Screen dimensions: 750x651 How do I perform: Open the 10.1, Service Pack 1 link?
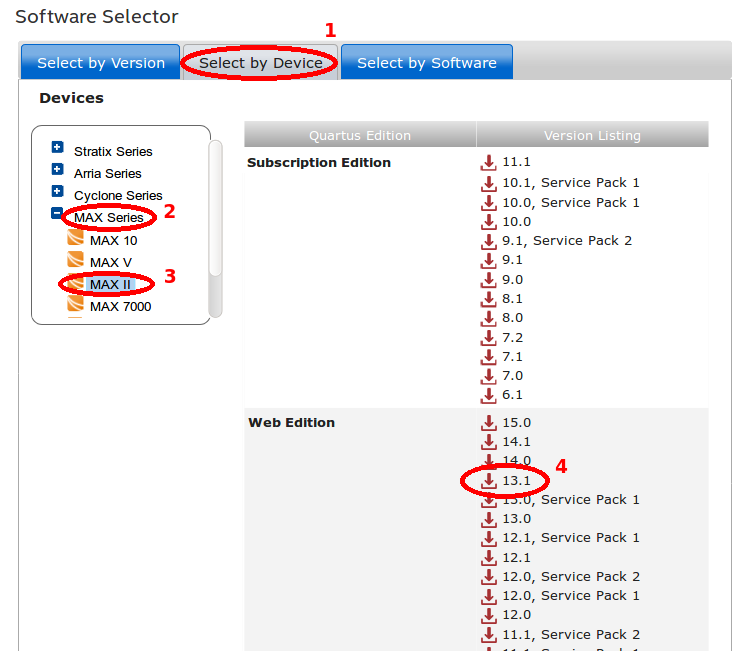pyautogui.click(x=571, y=183)
